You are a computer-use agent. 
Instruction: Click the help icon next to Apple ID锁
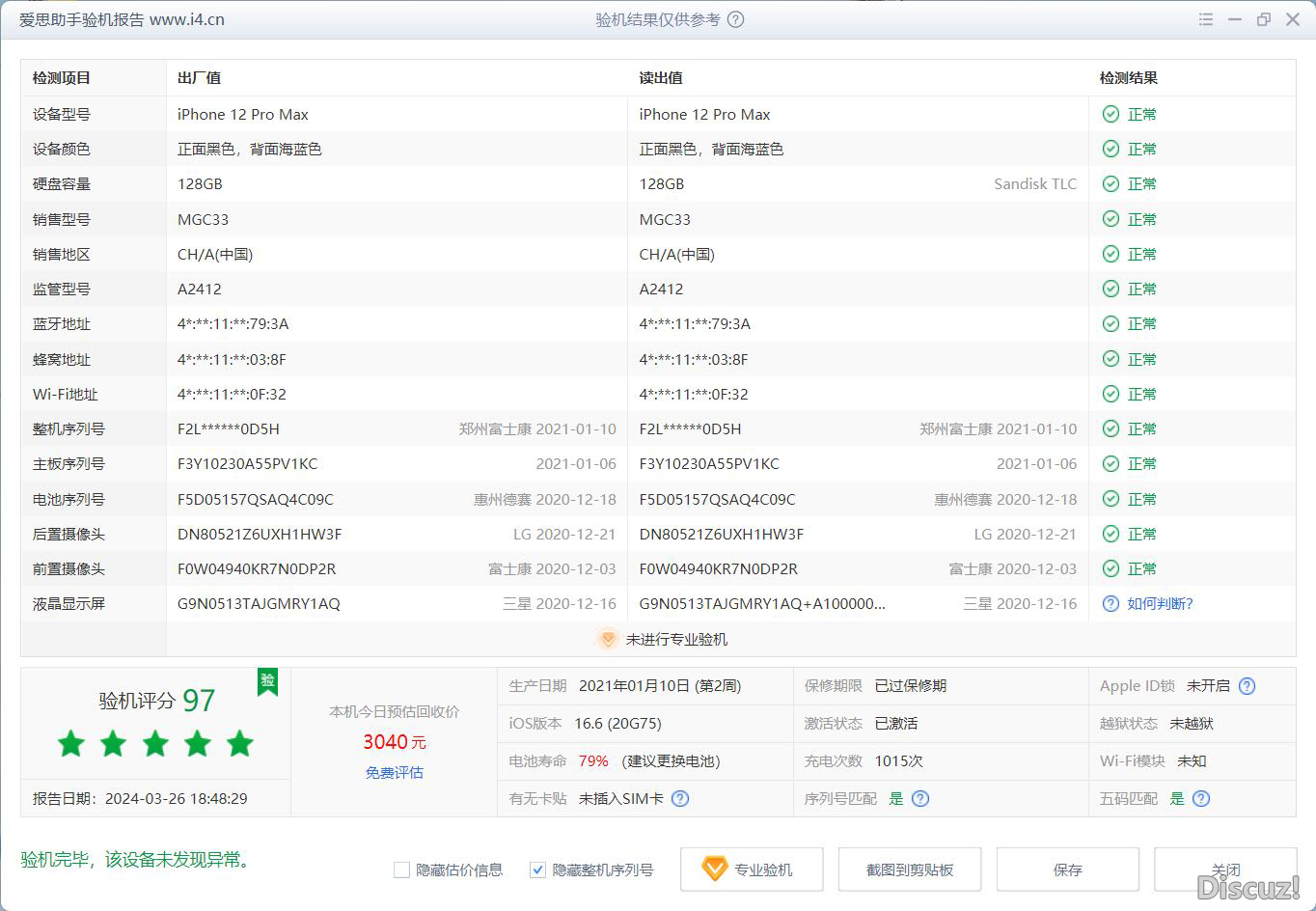[1247, 686]
